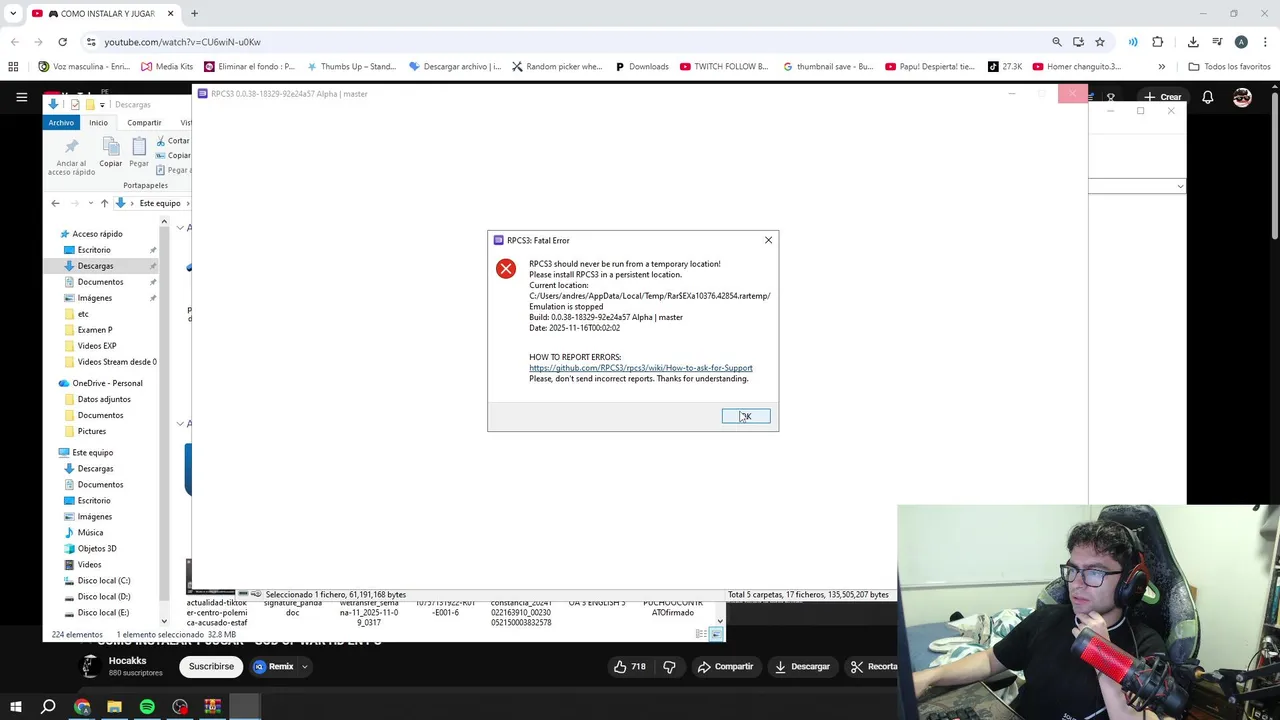Go back in Explorer navigation

pyautogui.click(x=55, y=203)
